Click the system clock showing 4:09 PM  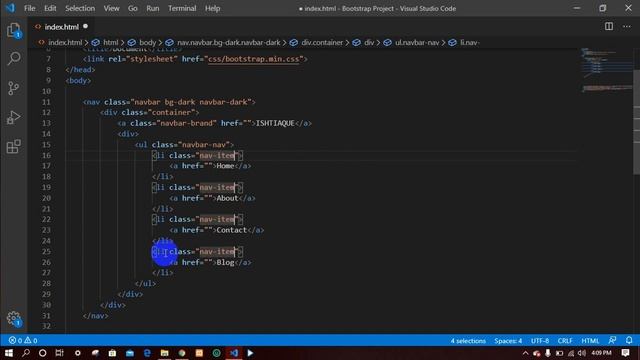pos(601,353)
